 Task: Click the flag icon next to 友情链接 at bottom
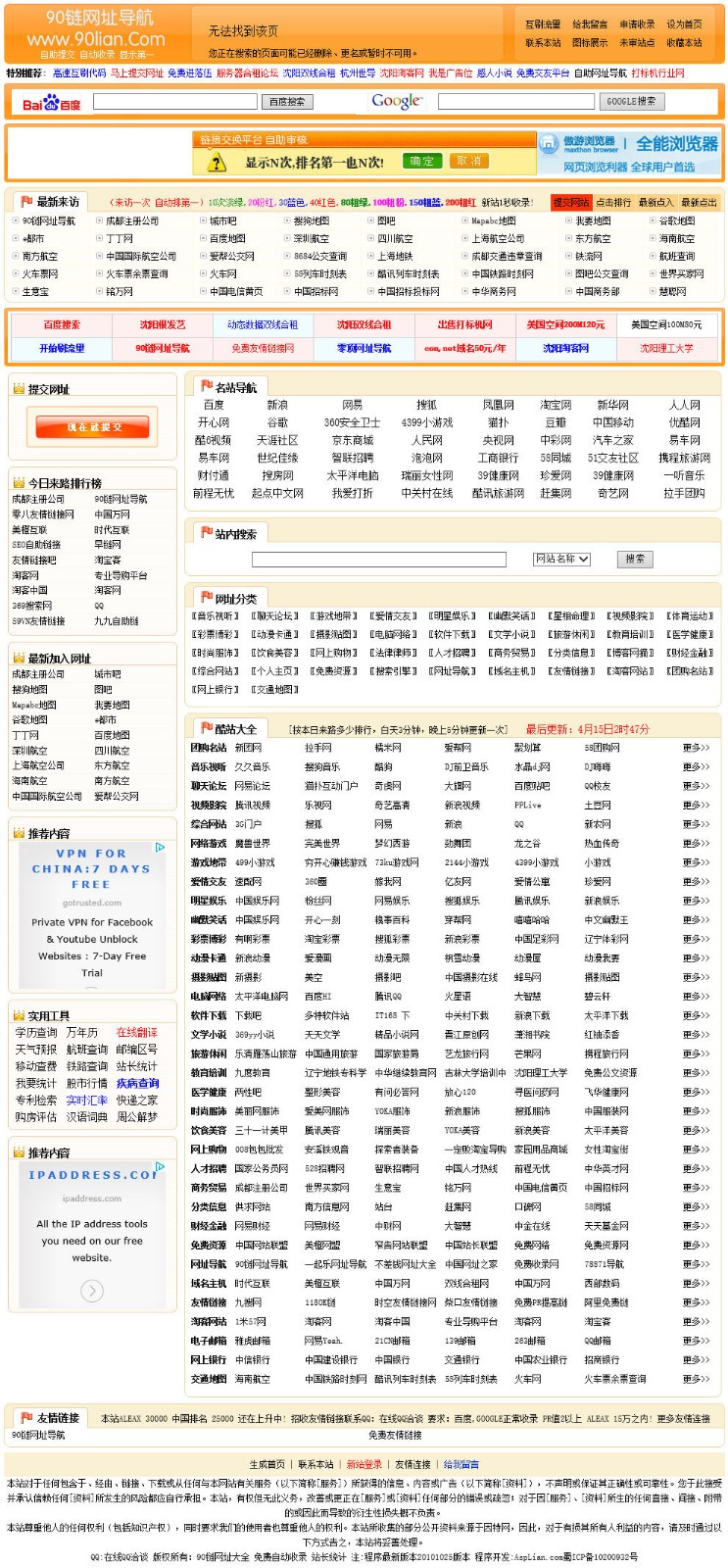coord(26,1417)
